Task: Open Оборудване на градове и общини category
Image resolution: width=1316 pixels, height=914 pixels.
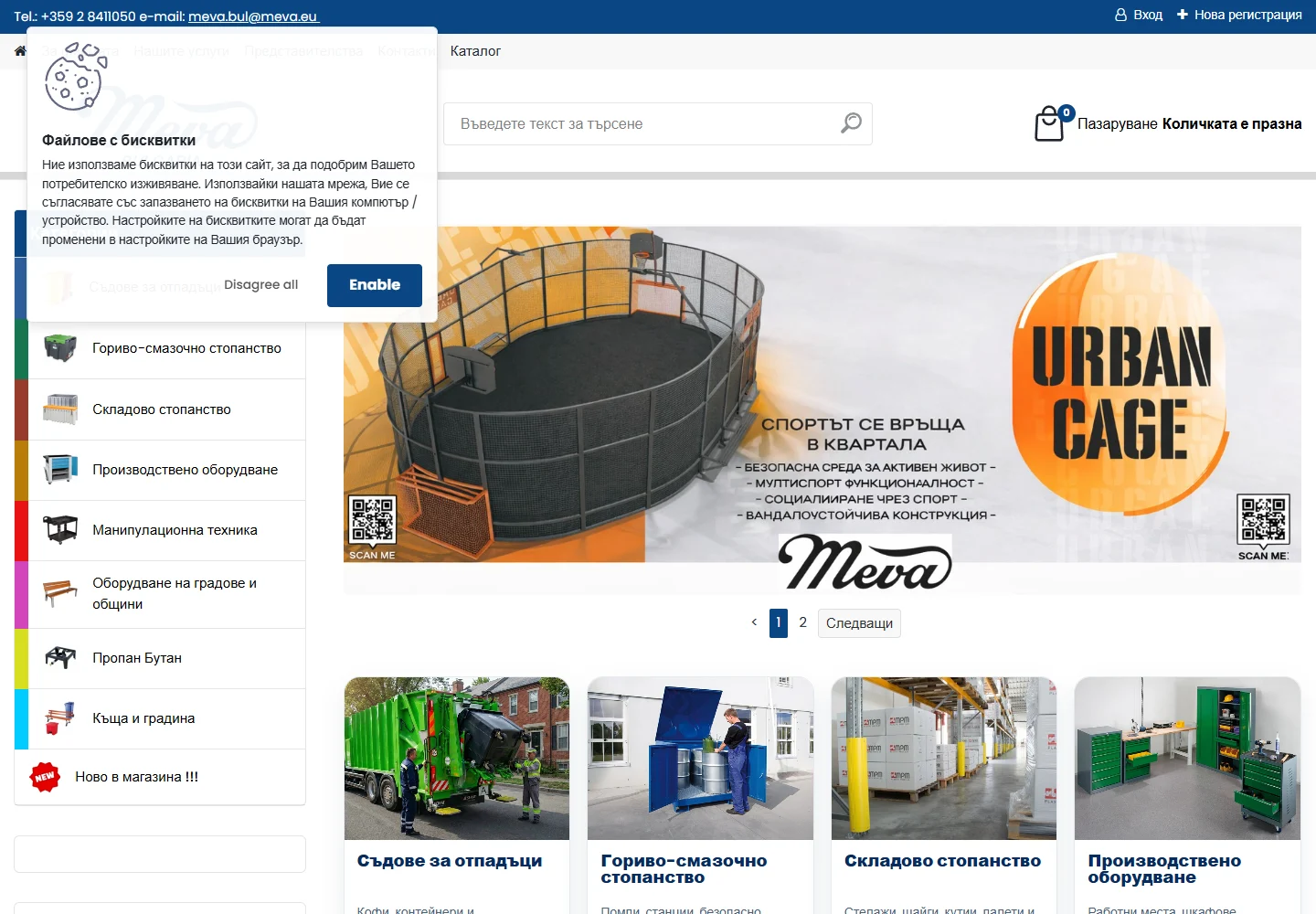Action: 175,594
